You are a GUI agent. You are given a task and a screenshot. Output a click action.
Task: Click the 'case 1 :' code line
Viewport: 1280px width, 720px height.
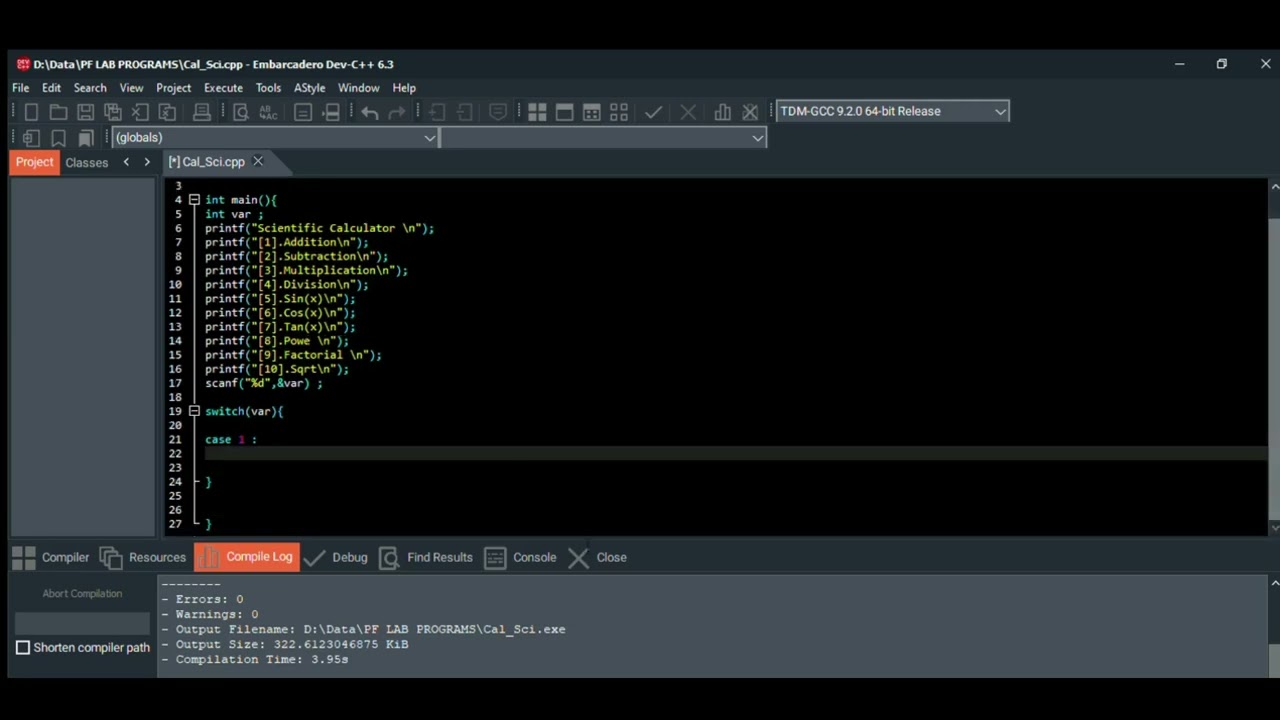click(231, 439)
